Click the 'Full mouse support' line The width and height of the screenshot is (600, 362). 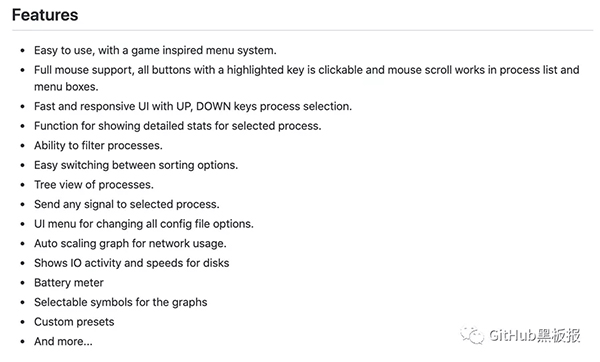point(307,70)
